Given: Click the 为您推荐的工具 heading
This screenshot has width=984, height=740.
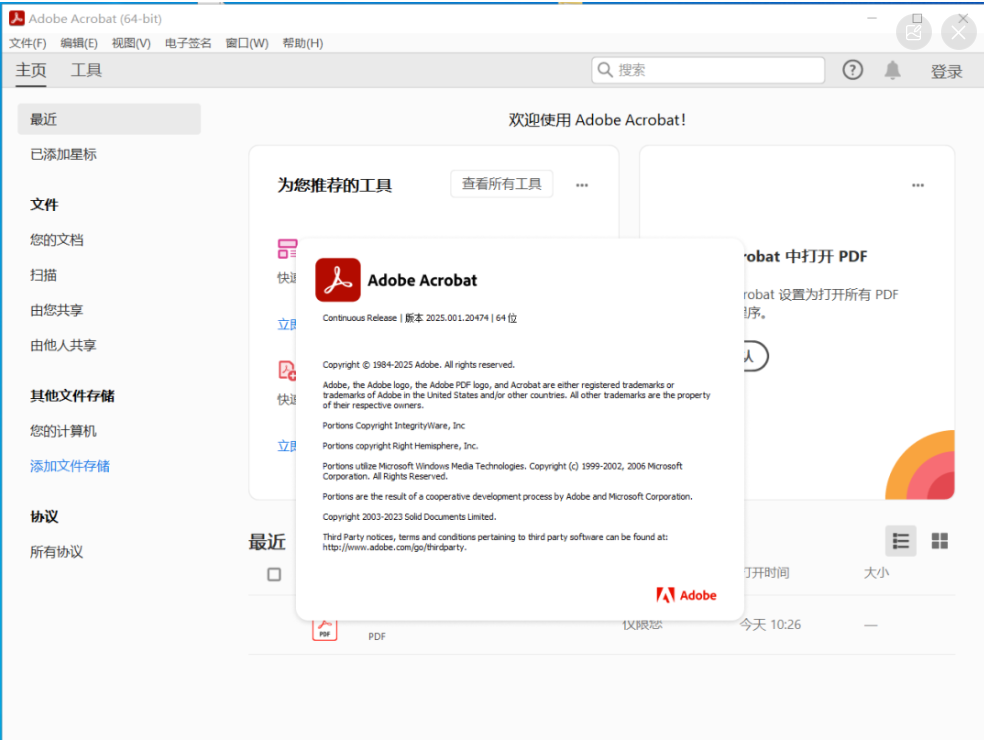Looking at the screenshot, I should click(x=334, y=185).
